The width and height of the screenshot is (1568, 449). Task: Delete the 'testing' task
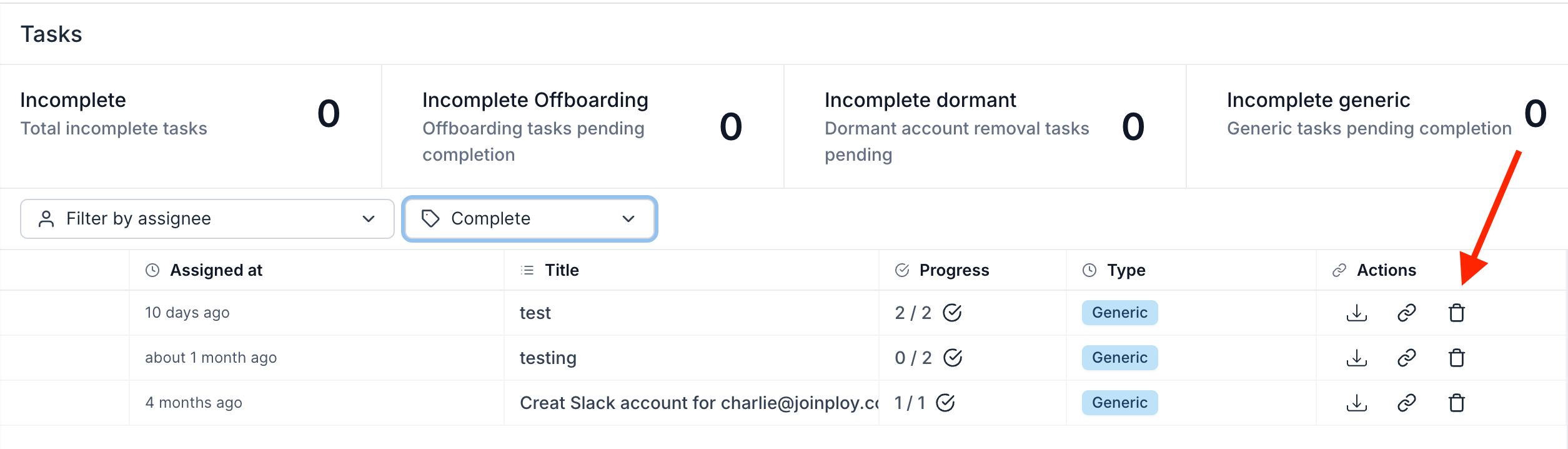1456,358
